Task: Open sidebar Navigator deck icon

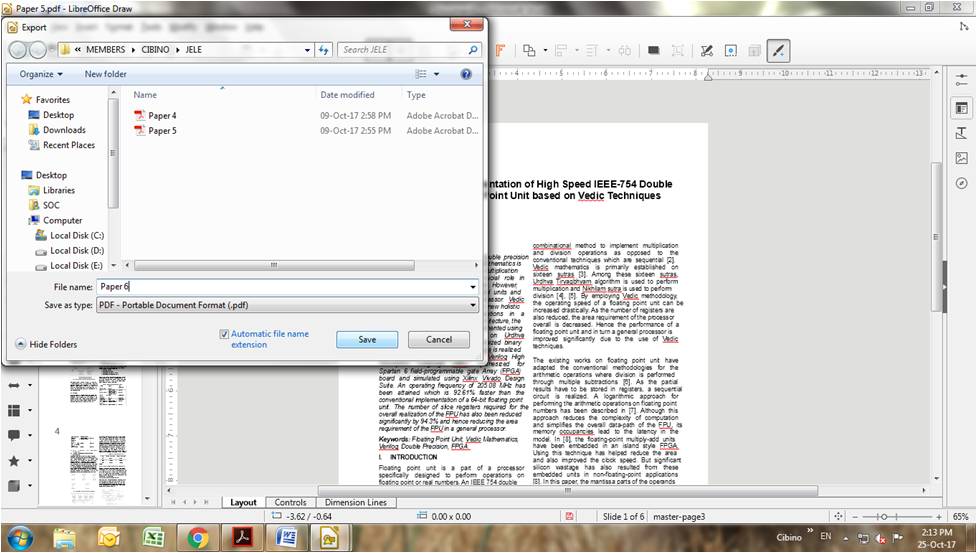Action: [961, 183]
